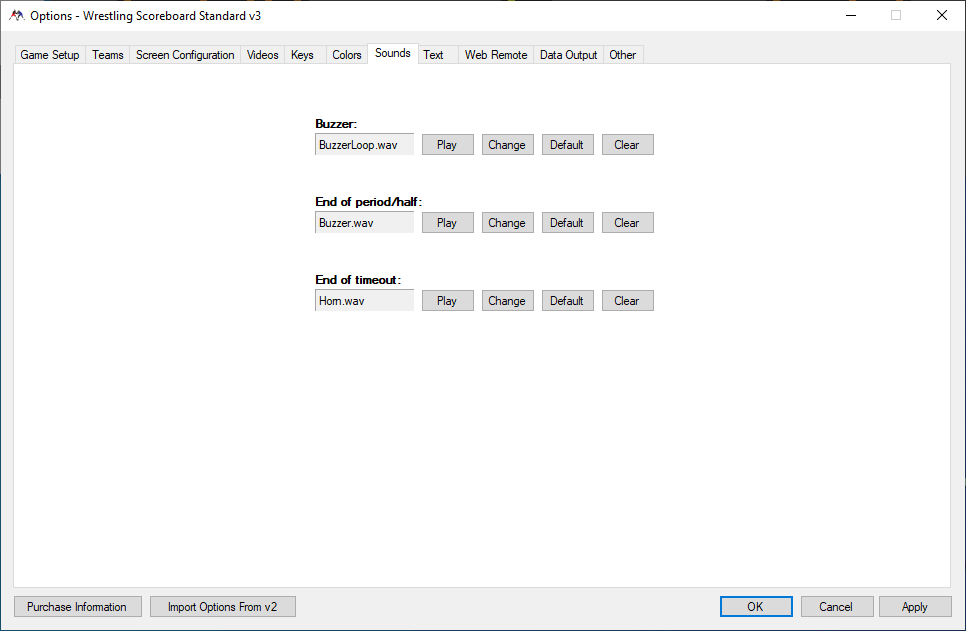
Task: Click the Horn.wav filename field
Action: tap(364, 301)
